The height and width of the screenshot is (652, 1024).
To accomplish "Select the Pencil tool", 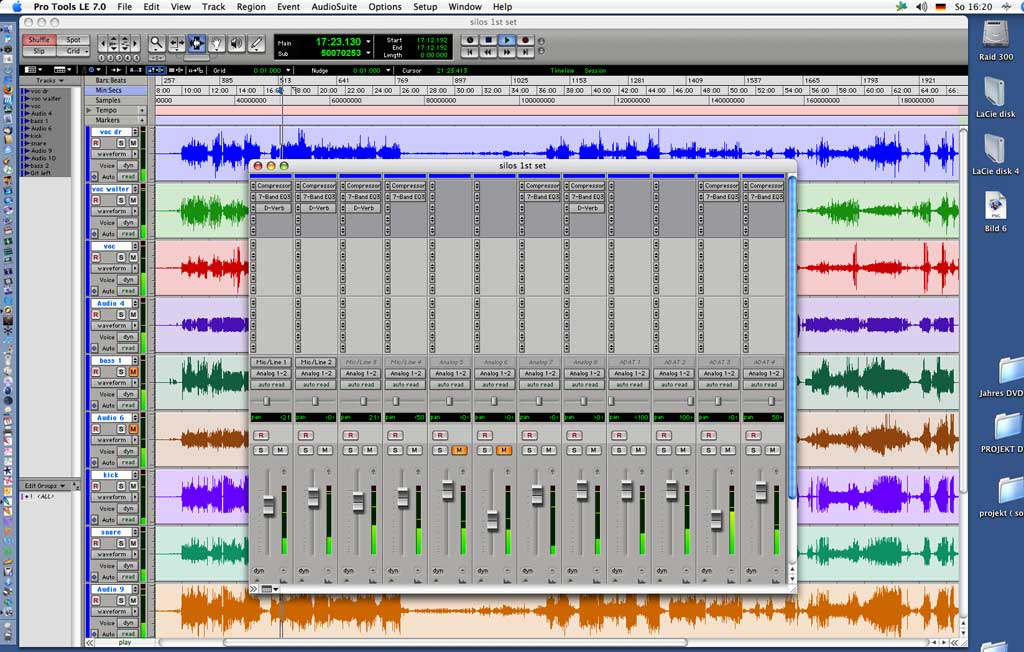I will (x=257, y=44).
